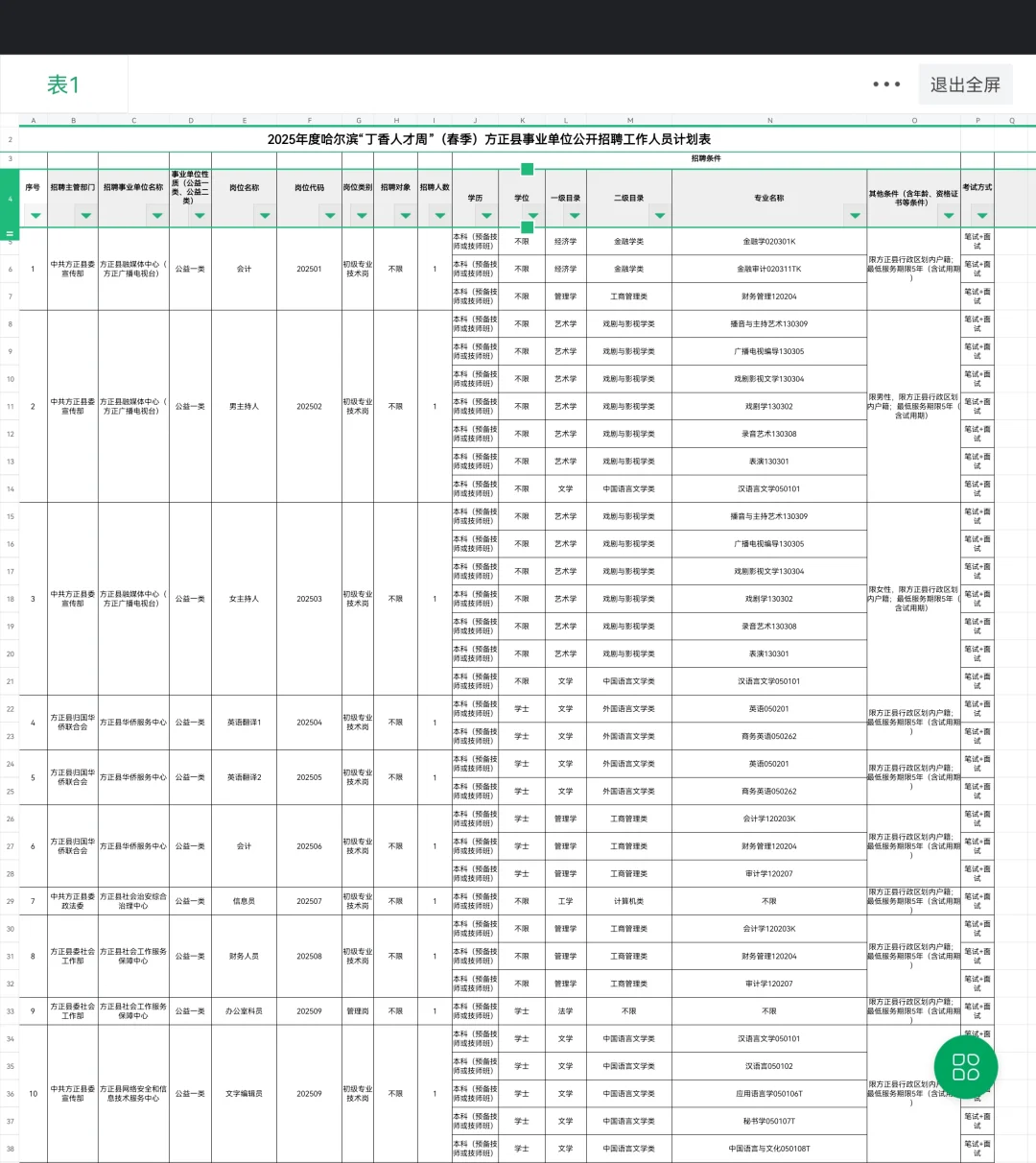The height and width of the screenshot is (1163, 1036).
Task: Click the filter icon on 招聘主管部门 column
Action: tap(85, 217)
